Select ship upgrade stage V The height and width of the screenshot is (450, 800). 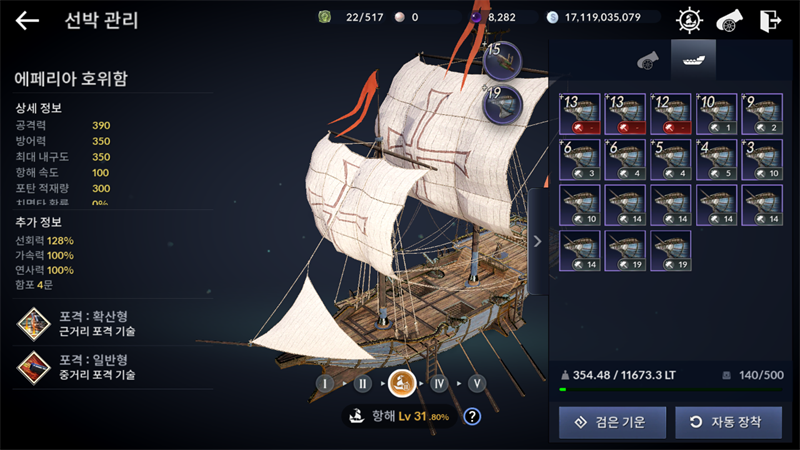[x=477, y=383]
